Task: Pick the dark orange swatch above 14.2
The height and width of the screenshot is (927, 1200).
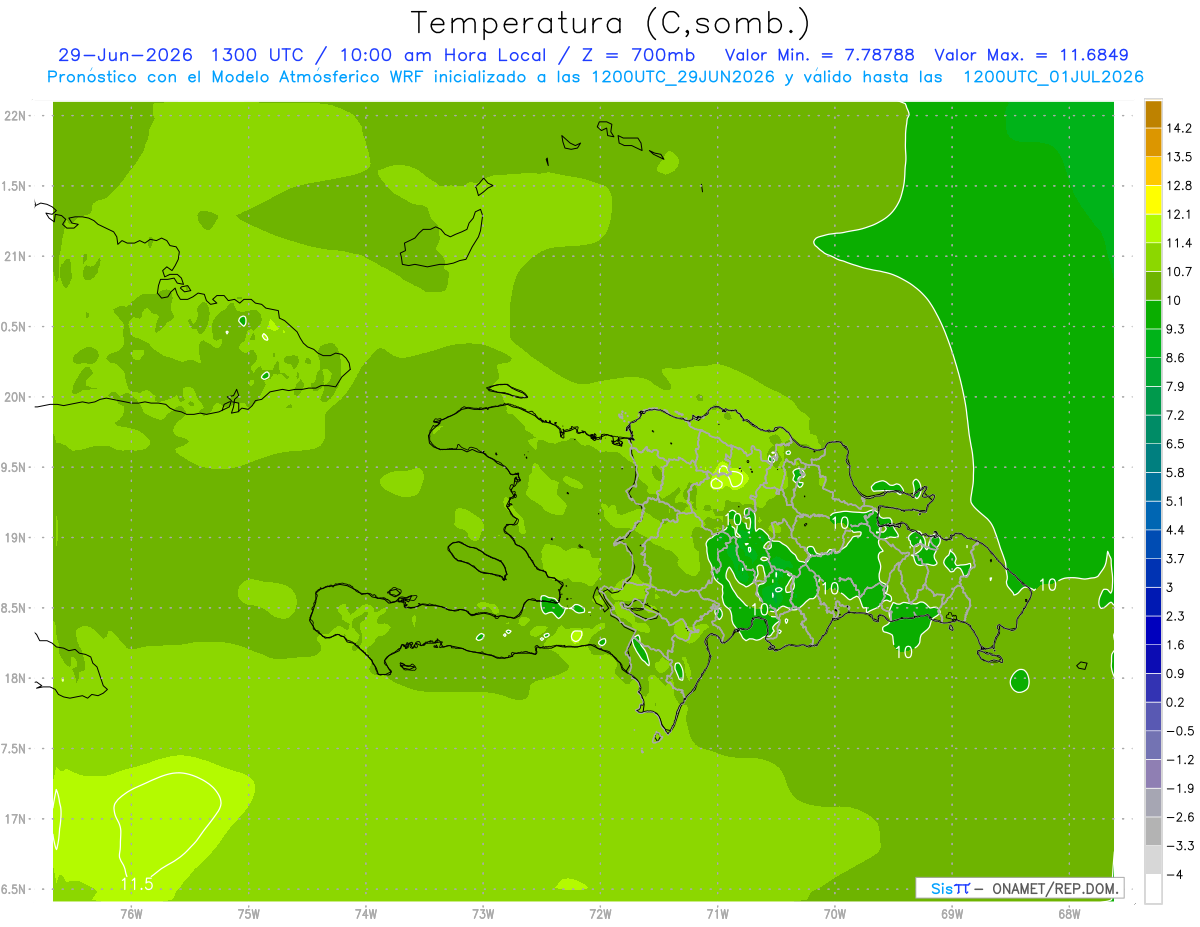Action: coord(1153,114)
